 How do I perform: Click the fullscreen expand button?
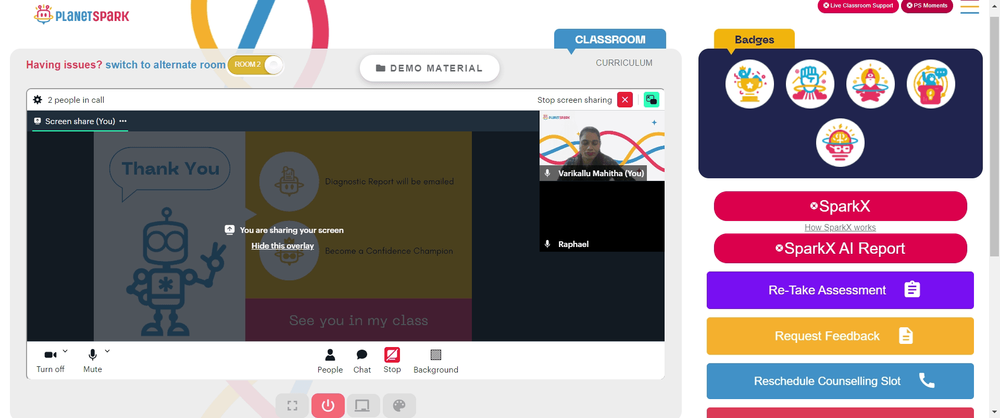point(292,406)
